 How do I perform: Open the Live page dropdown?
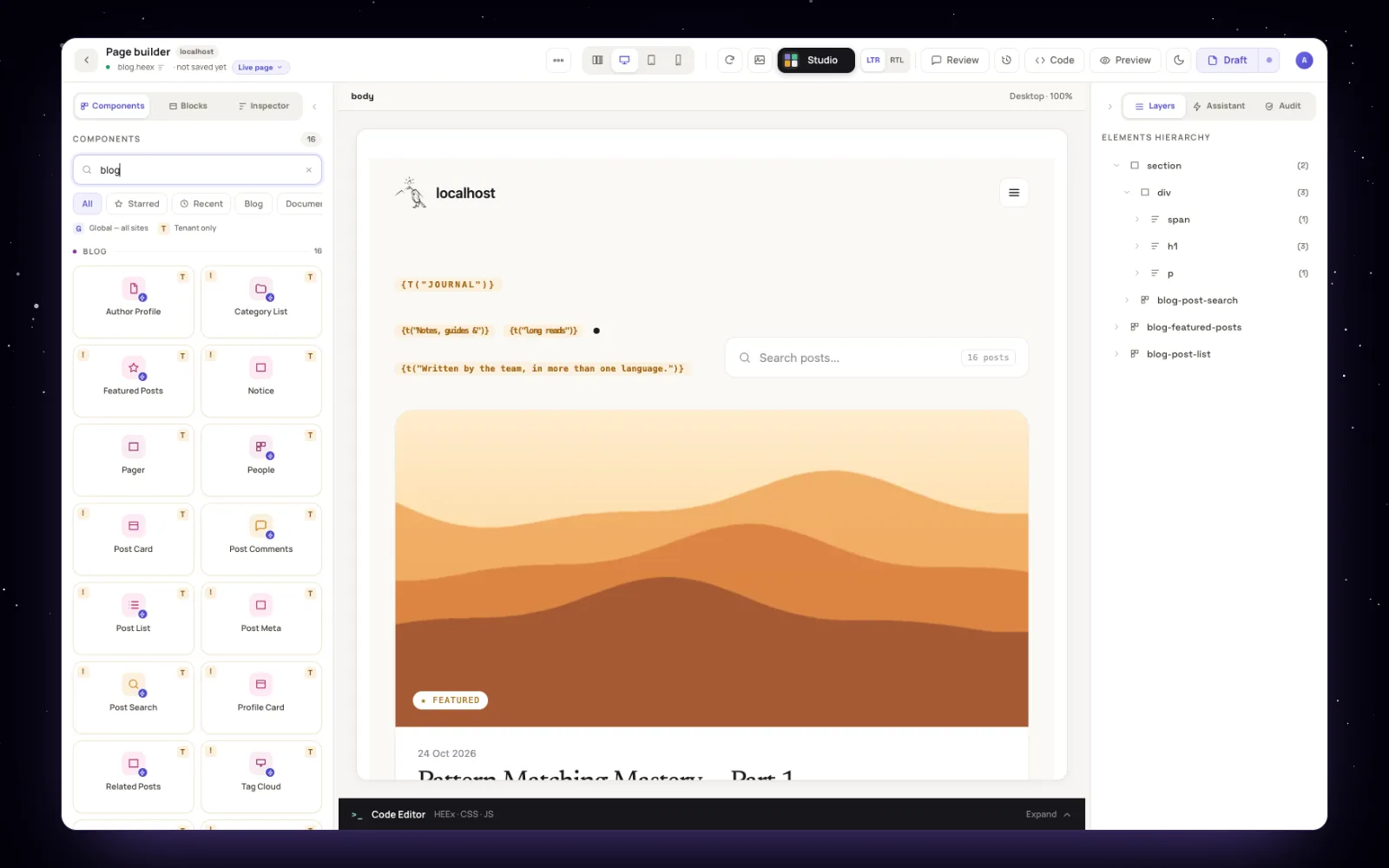click(x=260, y=67)
